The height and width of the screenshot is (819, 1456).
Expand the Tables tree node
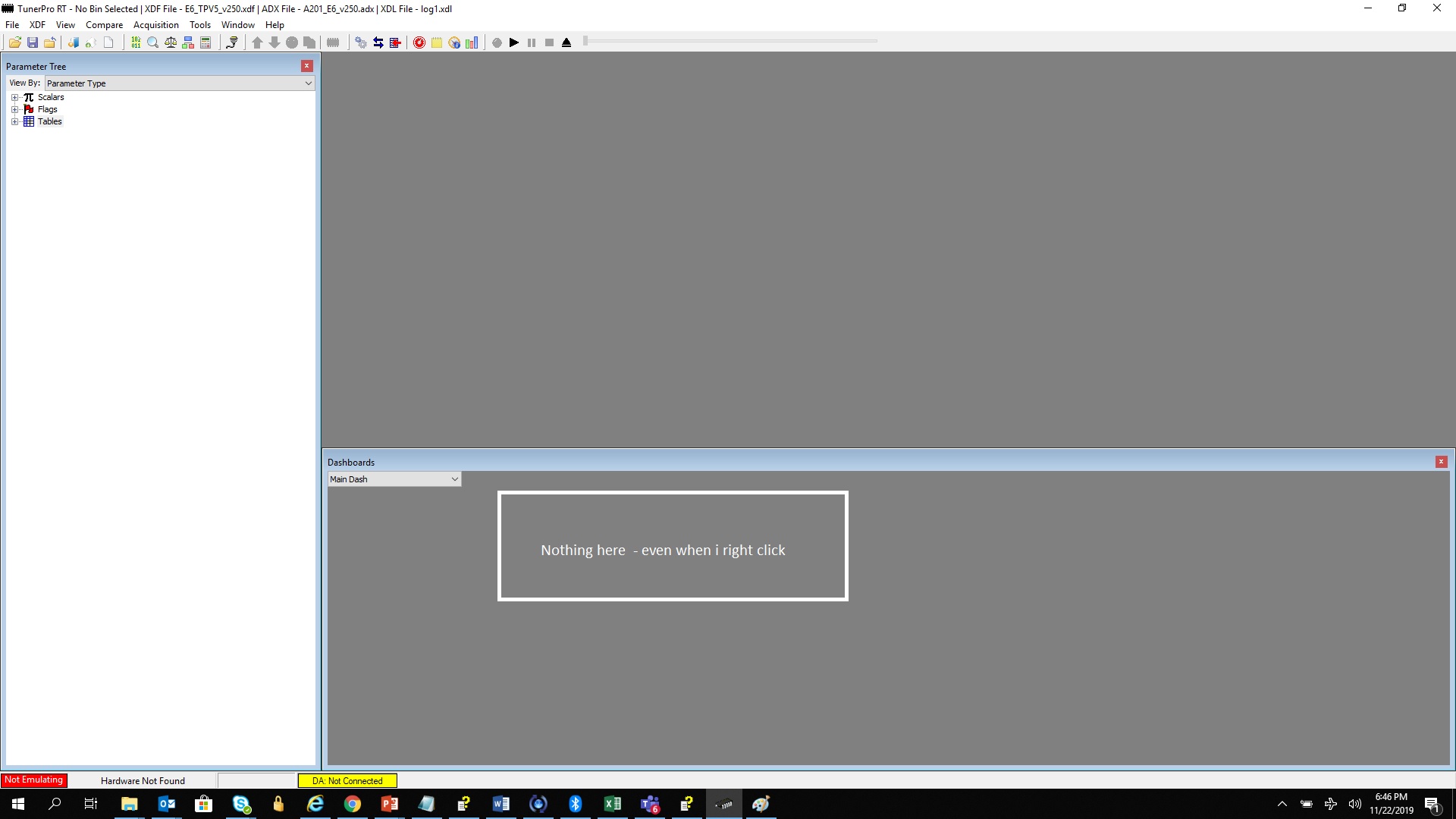14,121
